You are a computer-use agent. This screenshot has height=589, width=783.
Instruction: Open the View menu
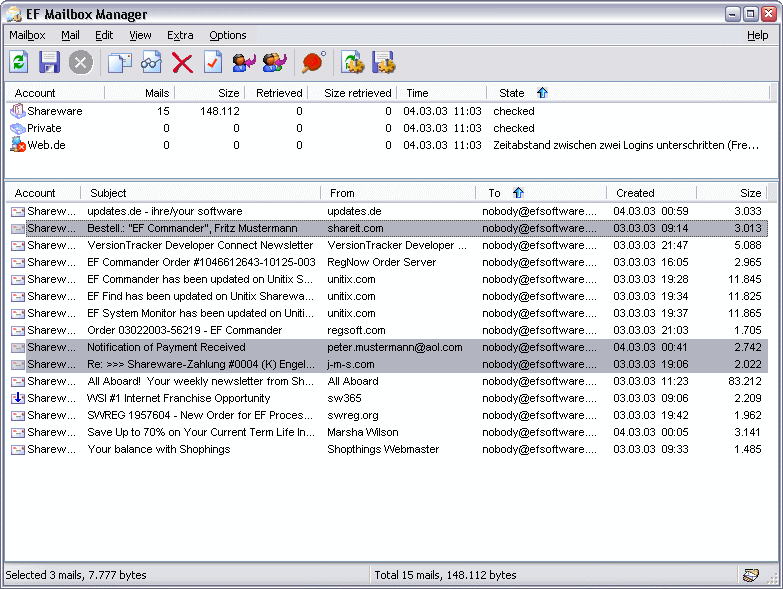[x=140, y=35]
